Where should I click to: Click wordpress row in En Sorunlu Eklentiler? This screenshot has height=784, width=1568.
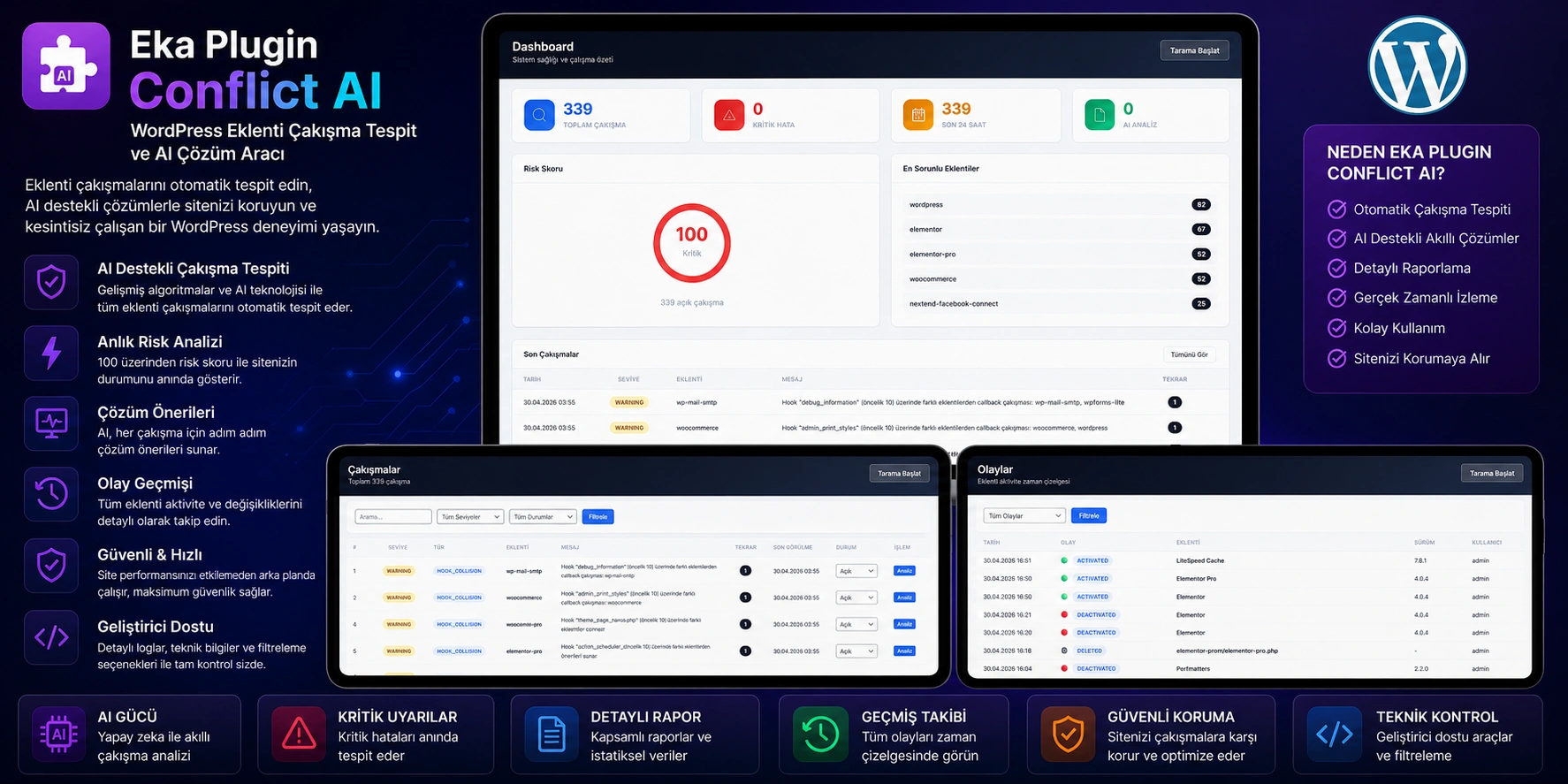click(1059, 204)
